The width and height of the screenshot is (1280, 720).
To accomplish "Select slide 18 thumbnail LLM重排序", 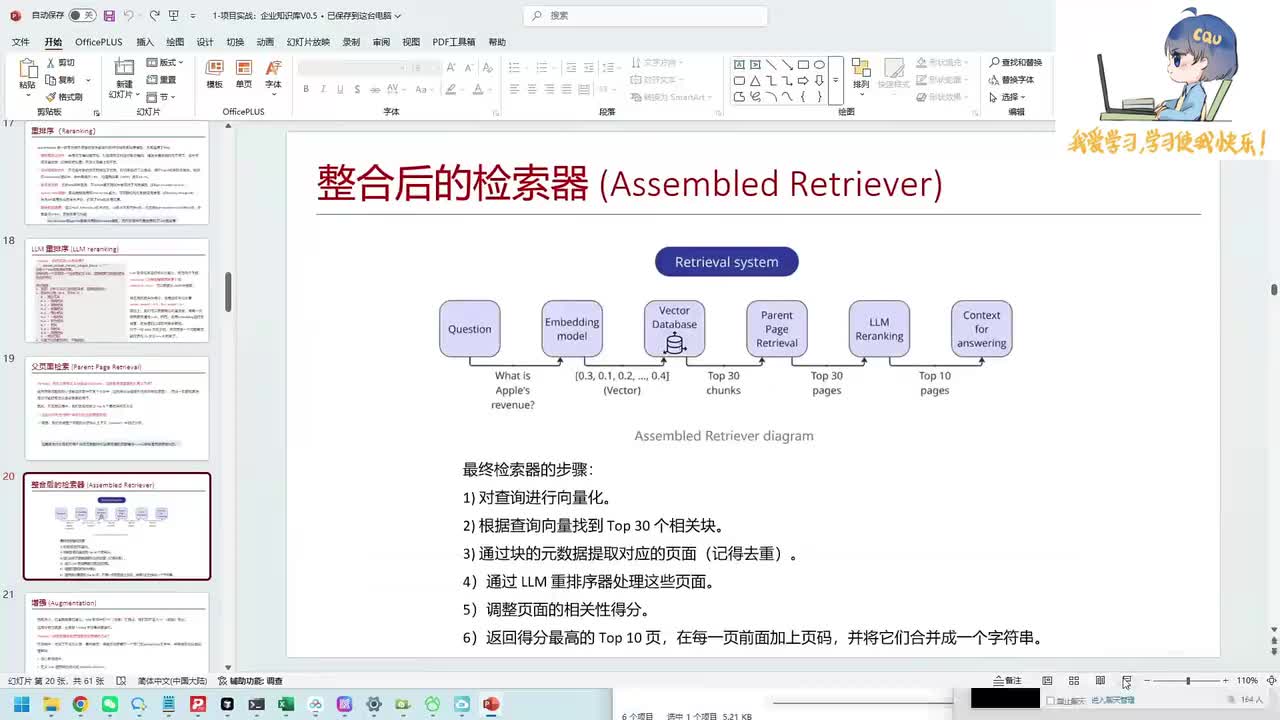I will (x=118, y=290).
